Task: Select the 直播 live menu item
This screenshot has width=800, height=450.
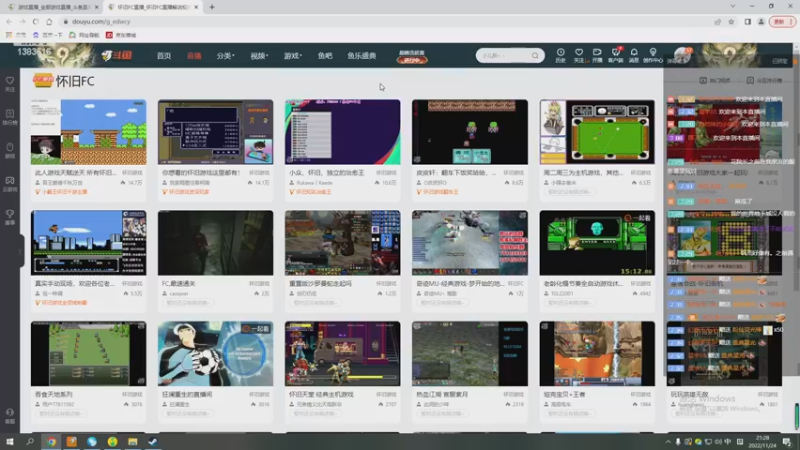Action: (x=194, y=56)
